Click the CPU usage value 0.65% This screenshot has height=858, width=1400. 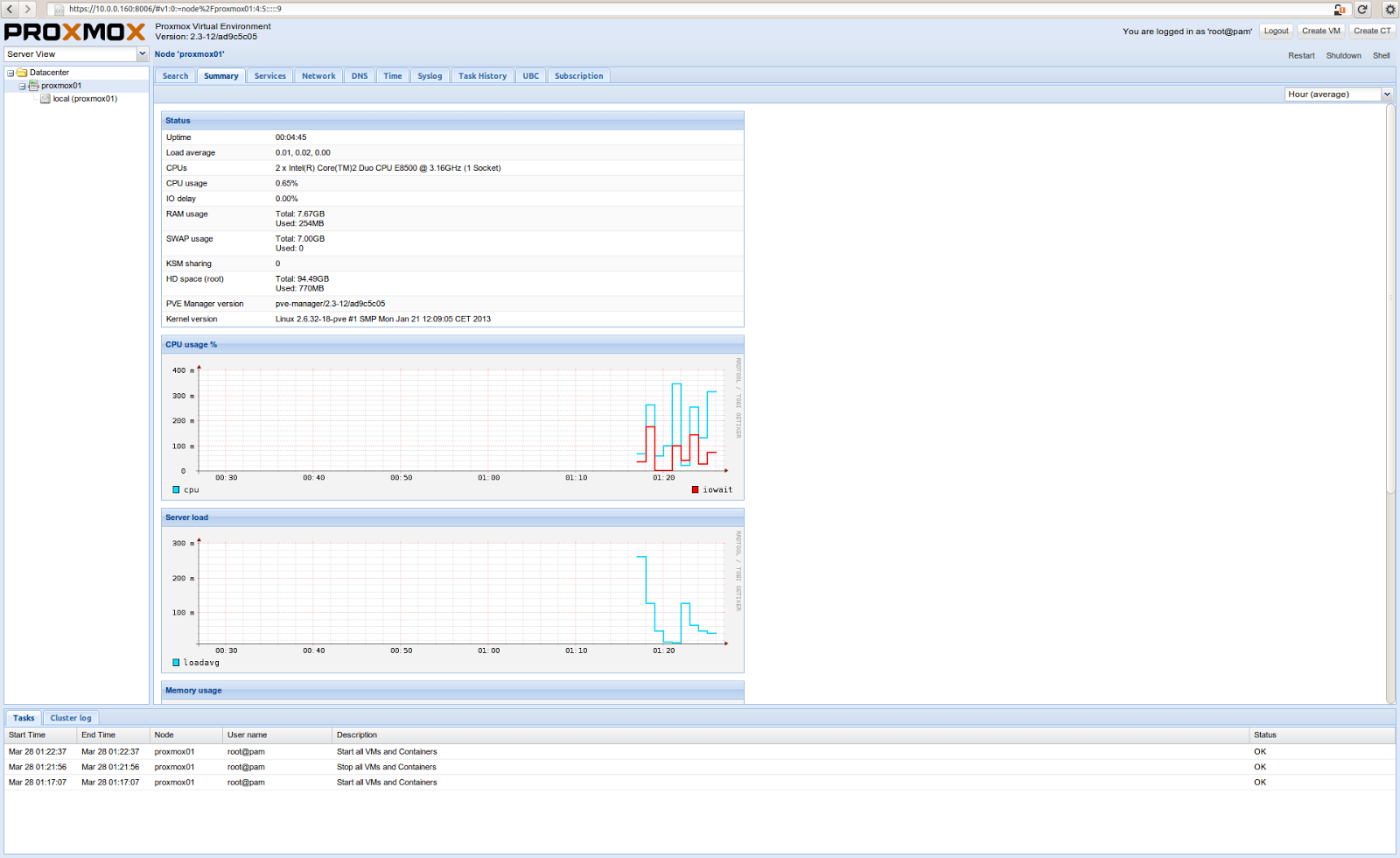286,184
